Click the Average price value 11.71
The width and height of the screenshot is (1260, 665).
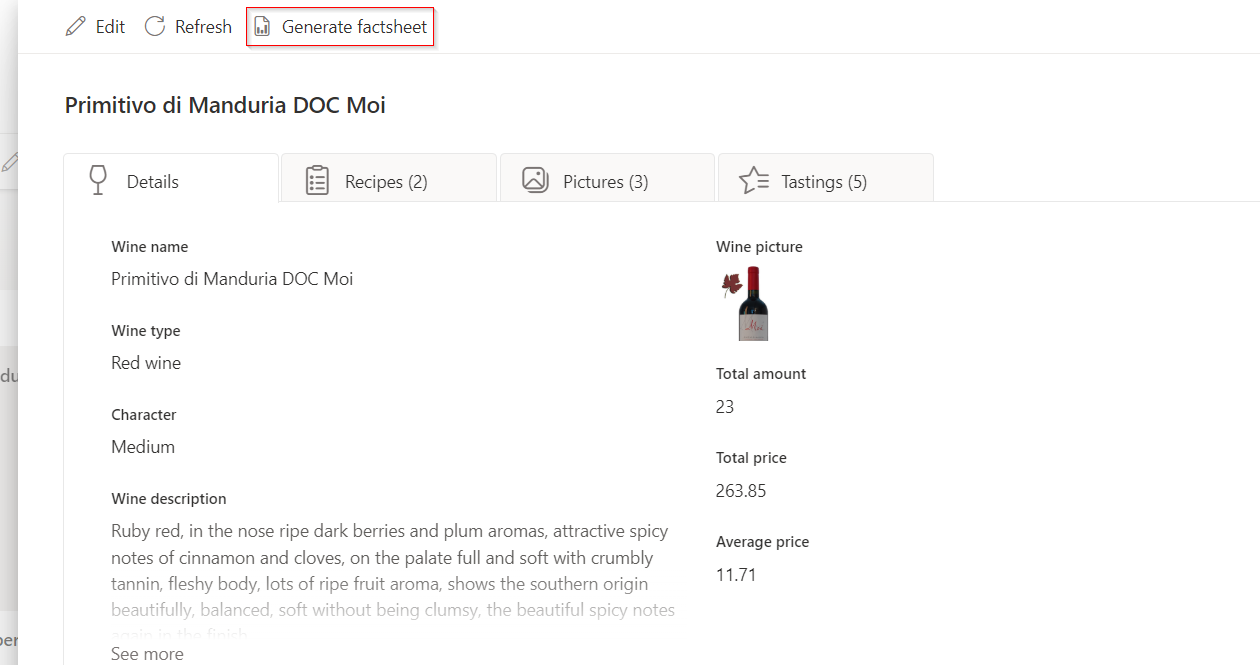(736, 575)
